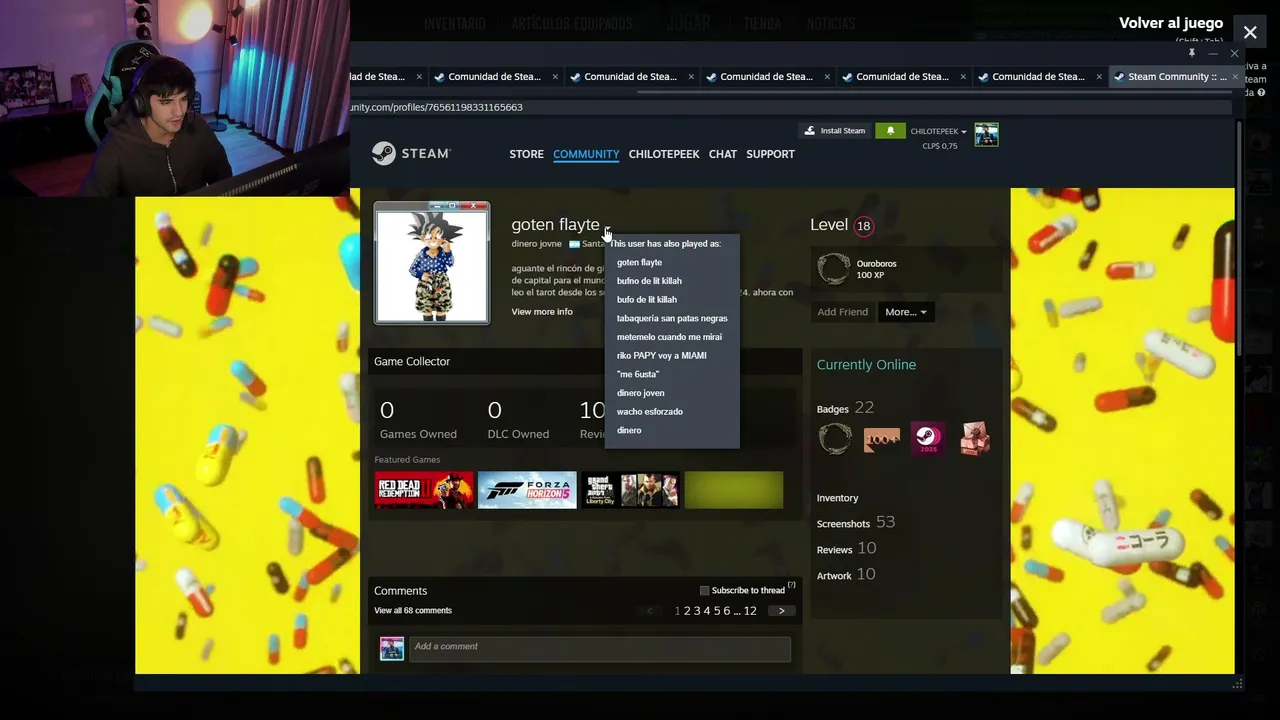Click the Add Friend button
Screen dimensions: 1280x720
pyautogui.click(x=842, y=312)
